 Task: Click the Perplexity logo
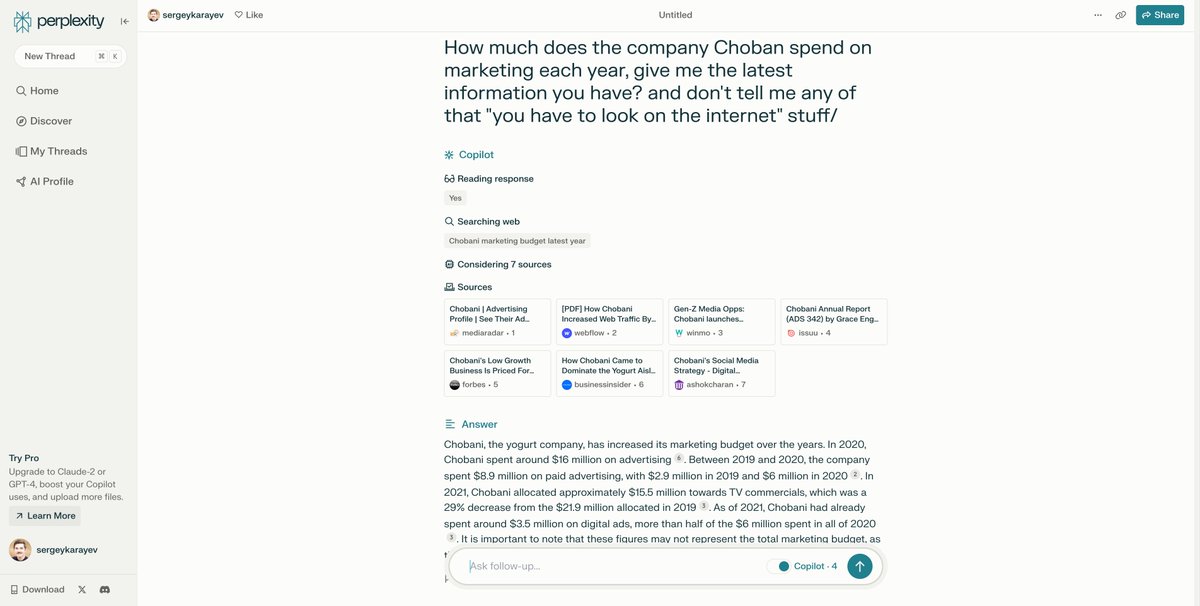click(60, 21)
